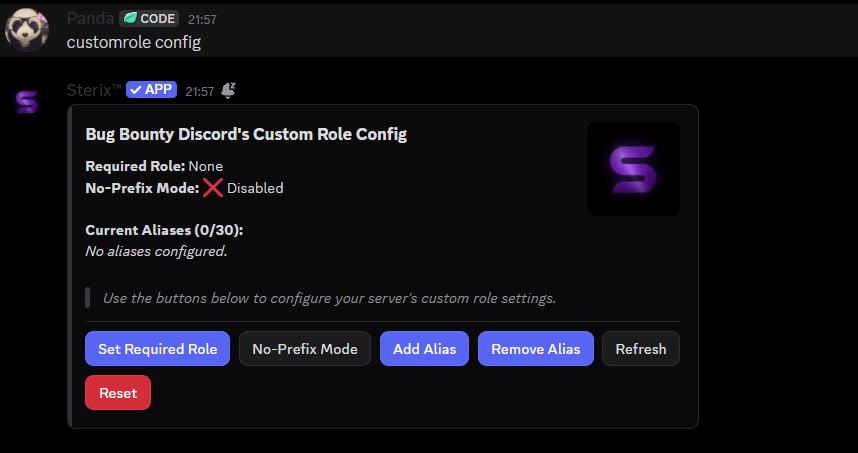The image size is (858, 453).
Task: Click the Remove Alias button
Action: click(x=536, y=349)
